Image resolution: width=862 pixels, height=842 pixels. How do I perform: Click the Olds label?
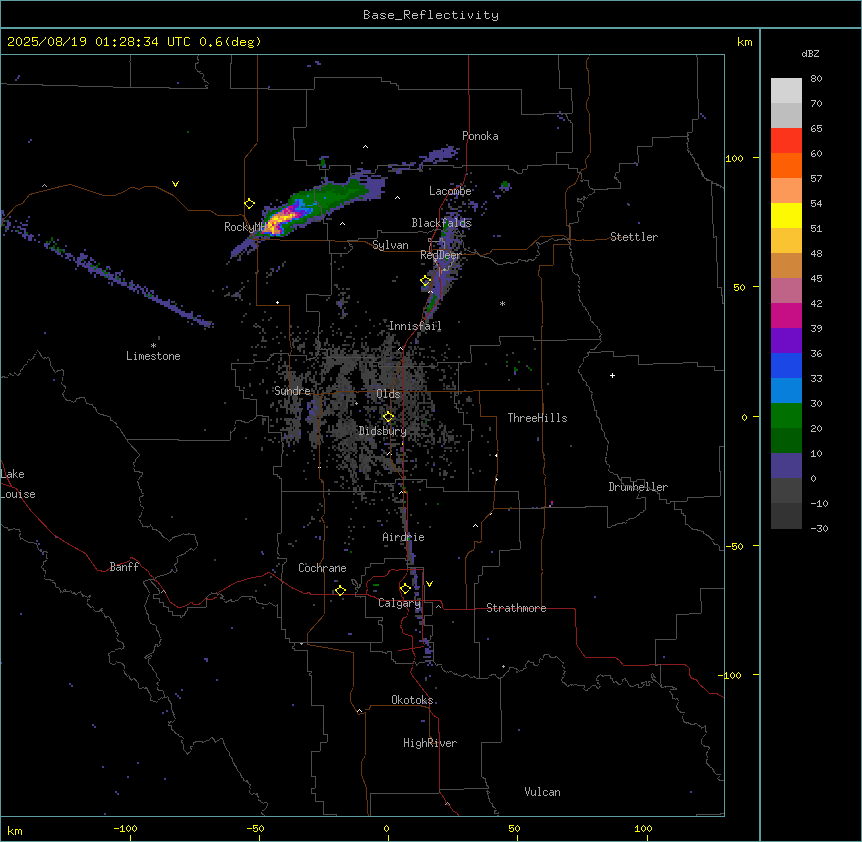click(x=388, y=394)
